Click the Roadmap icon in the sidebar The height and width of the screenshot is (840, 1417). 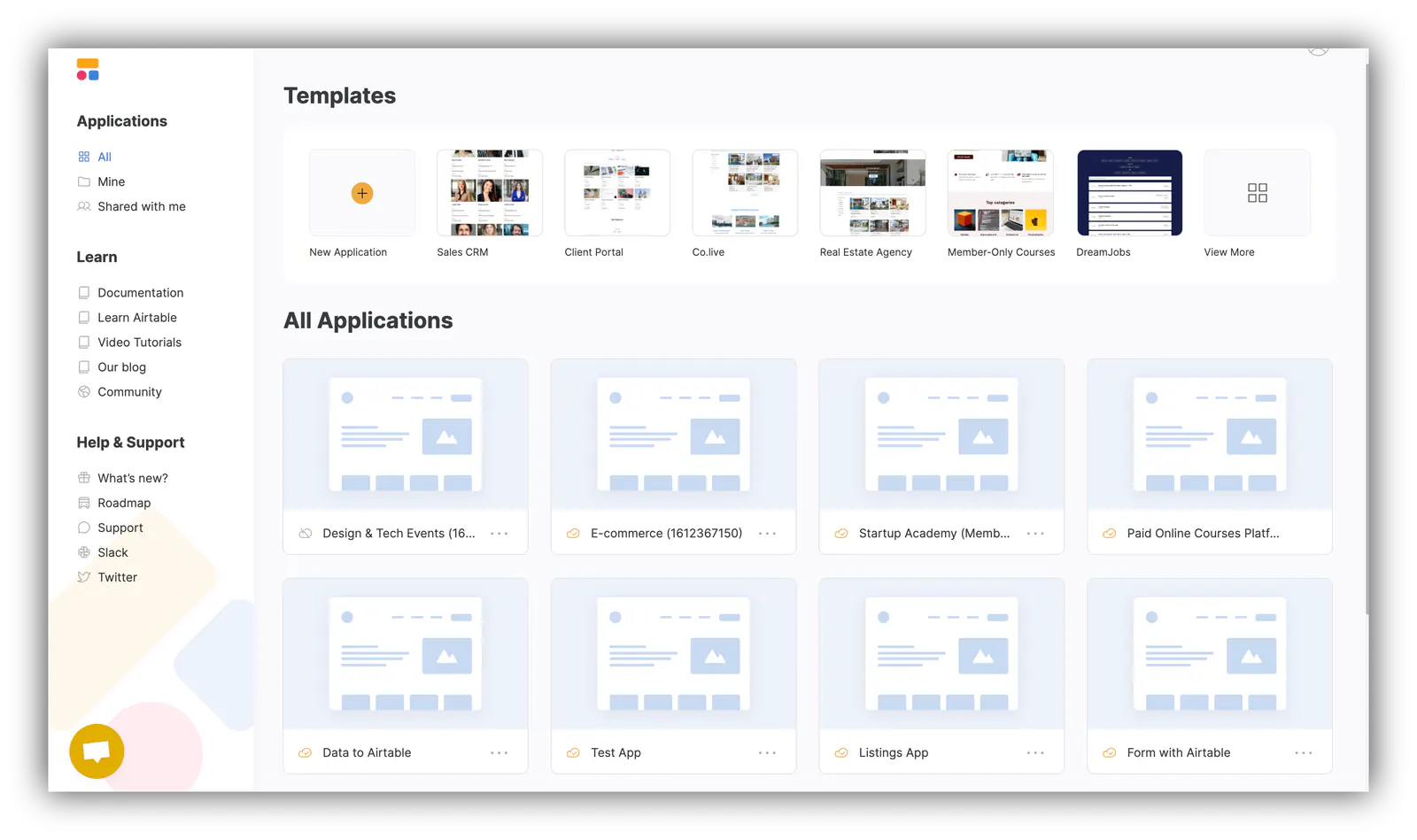(x=84, y=503)
